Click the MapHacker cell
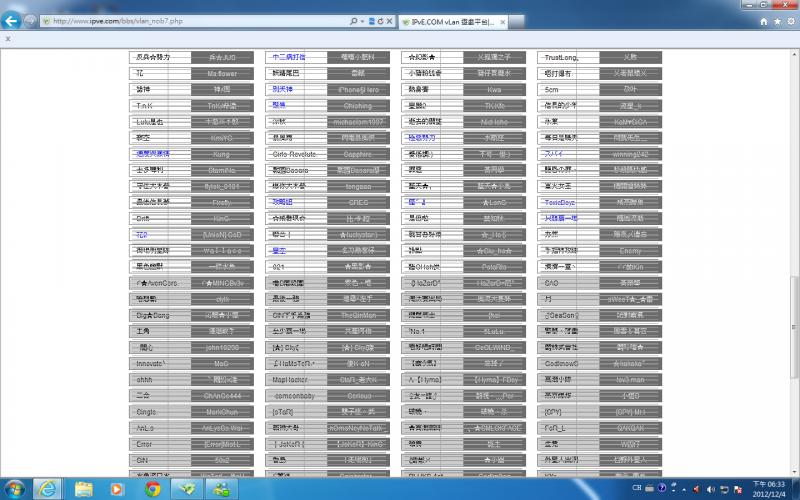The height and width of the screenshot is (500, 800). pyautogui.click(x=296, y=380)
